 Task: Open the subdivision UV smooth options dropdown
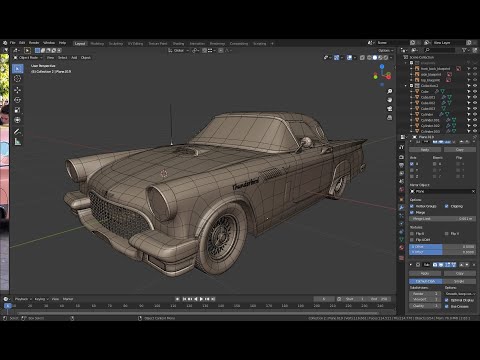460,294
